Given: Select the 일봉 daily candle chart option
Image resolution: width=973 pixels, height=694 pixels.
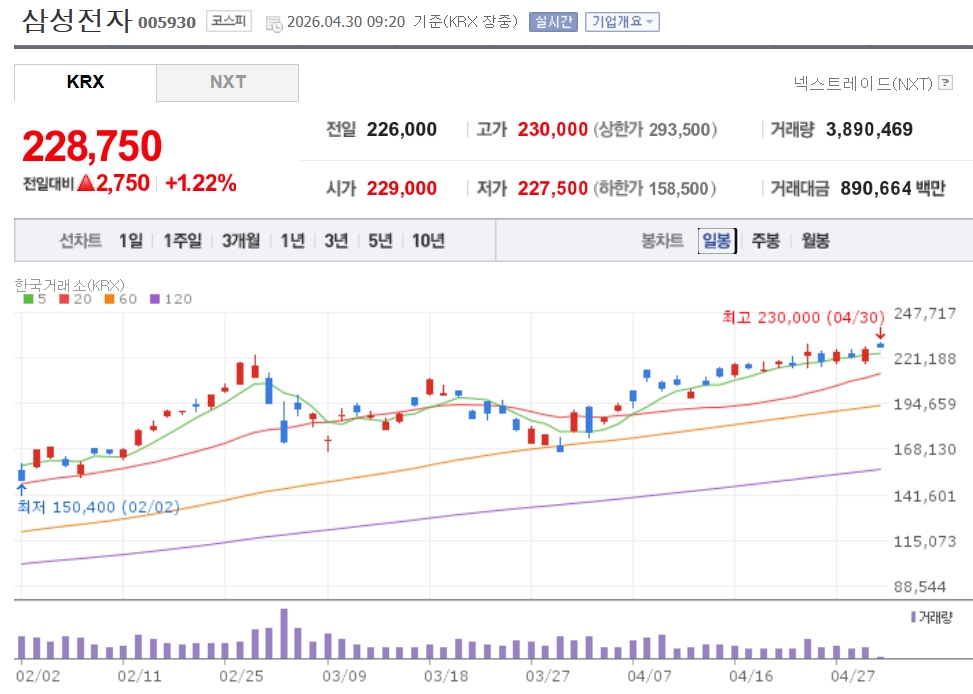Looking at the screenshot, I should click(x=716, y=241).
